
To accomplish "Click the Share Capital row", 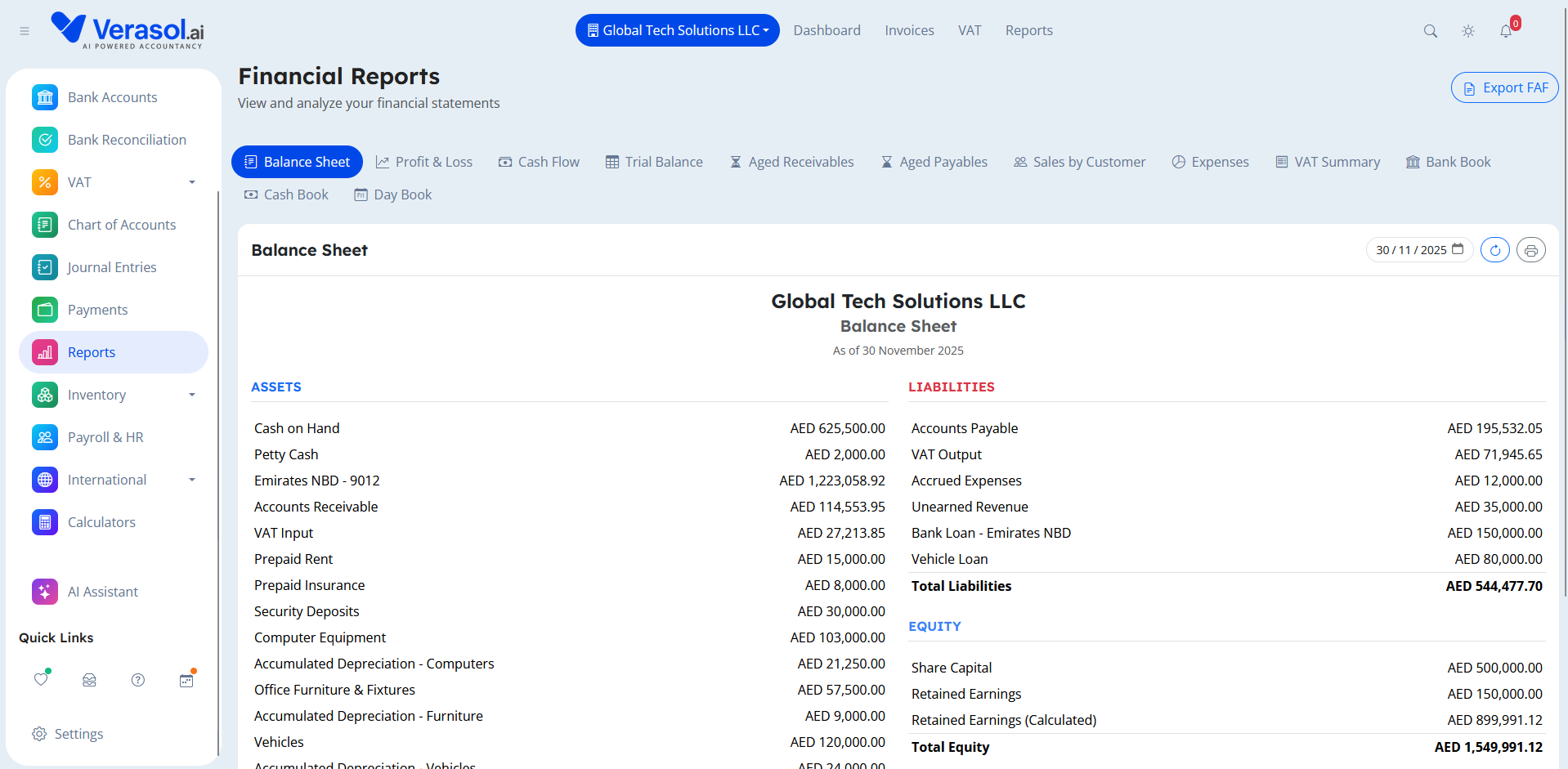I will [x=1227, y=668].
